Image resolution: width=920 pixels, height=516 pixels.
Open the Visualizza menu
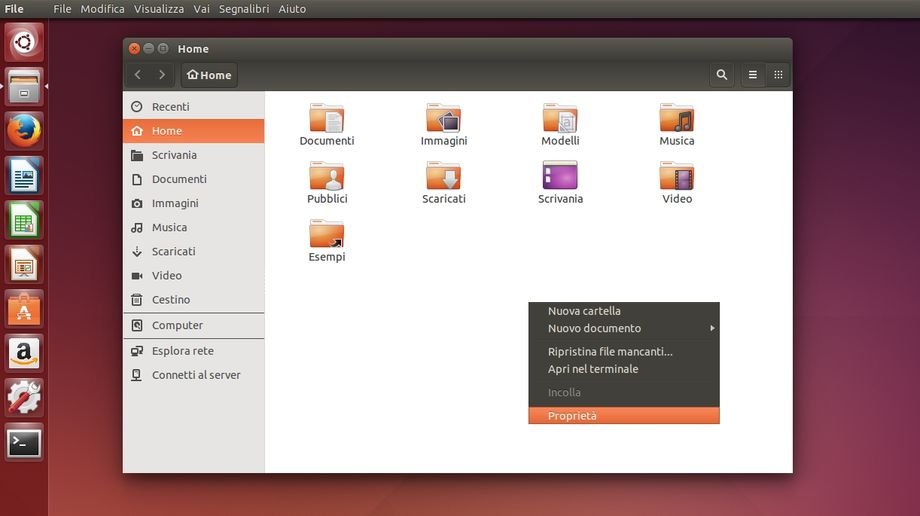pos(159,9)
